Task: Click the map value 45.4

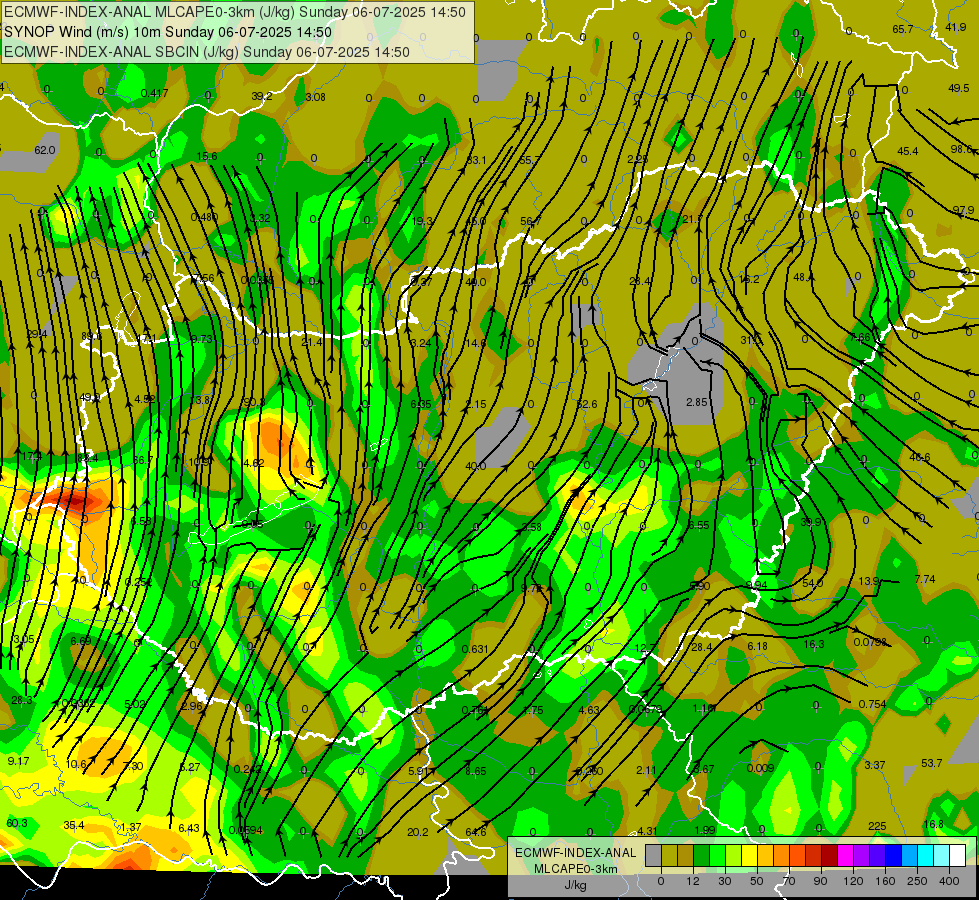Action: 908,151
